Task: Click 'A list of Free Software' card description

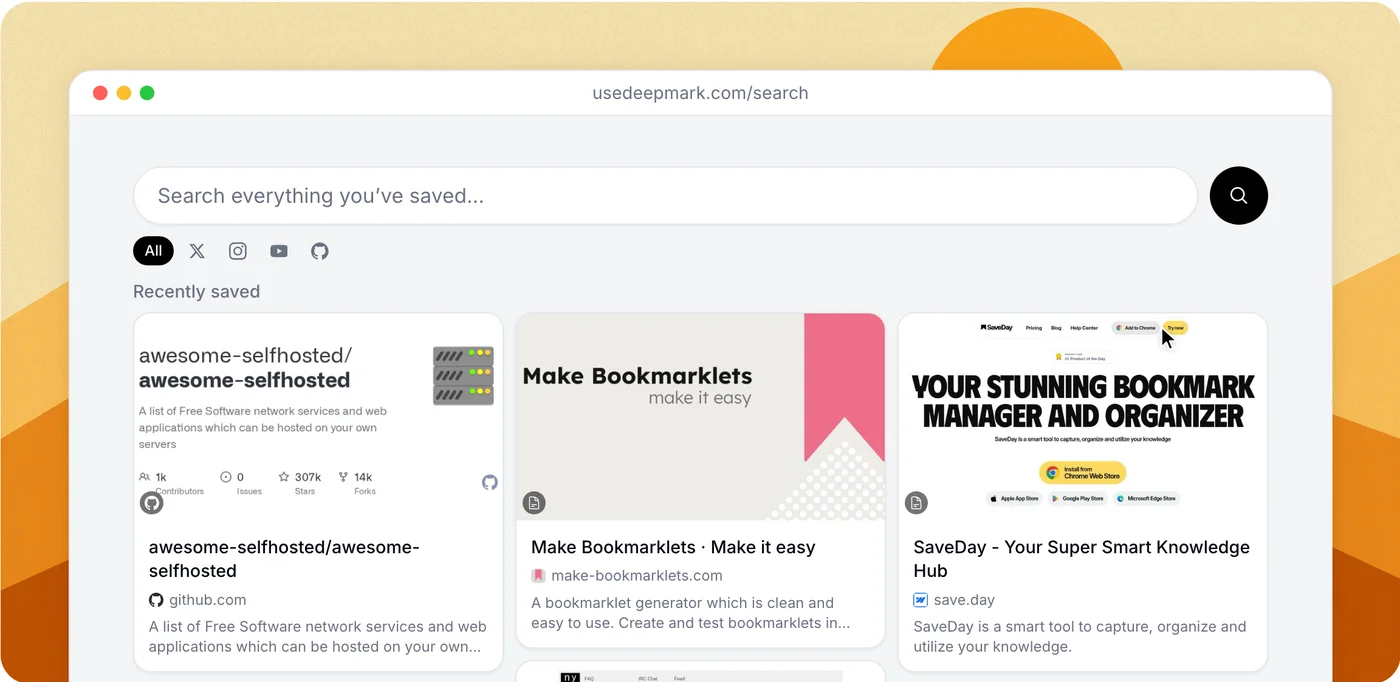Action: click(x=318, y=636)
